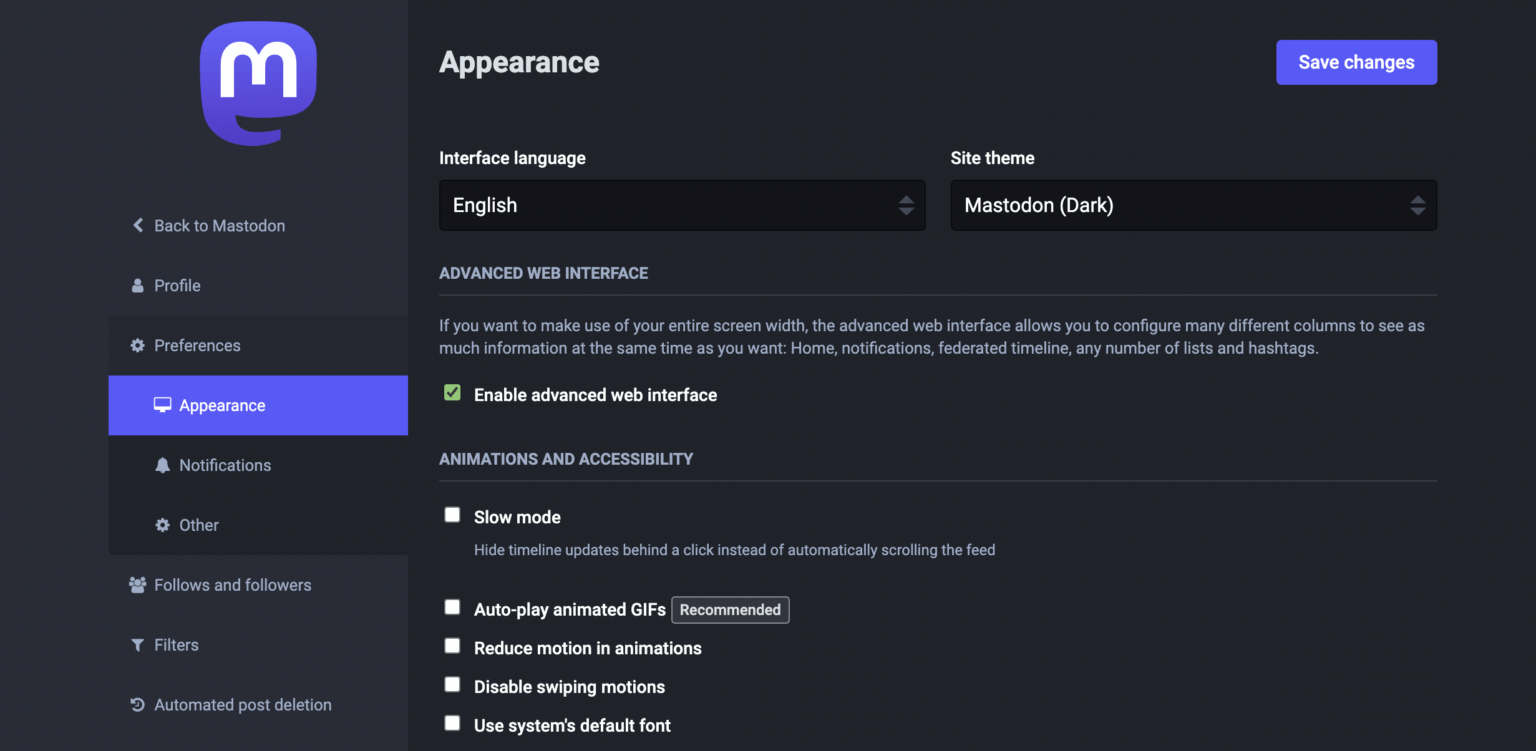The height and width of the screenshot is (751, 1536).
Task: Open the Other preferences section
Action: click(198, 525)
